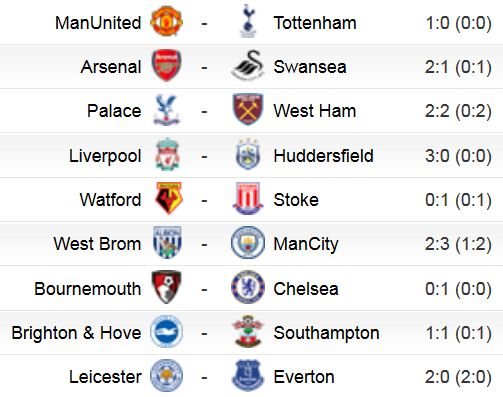Select the Arsenal club badge

tap(166, 65)
